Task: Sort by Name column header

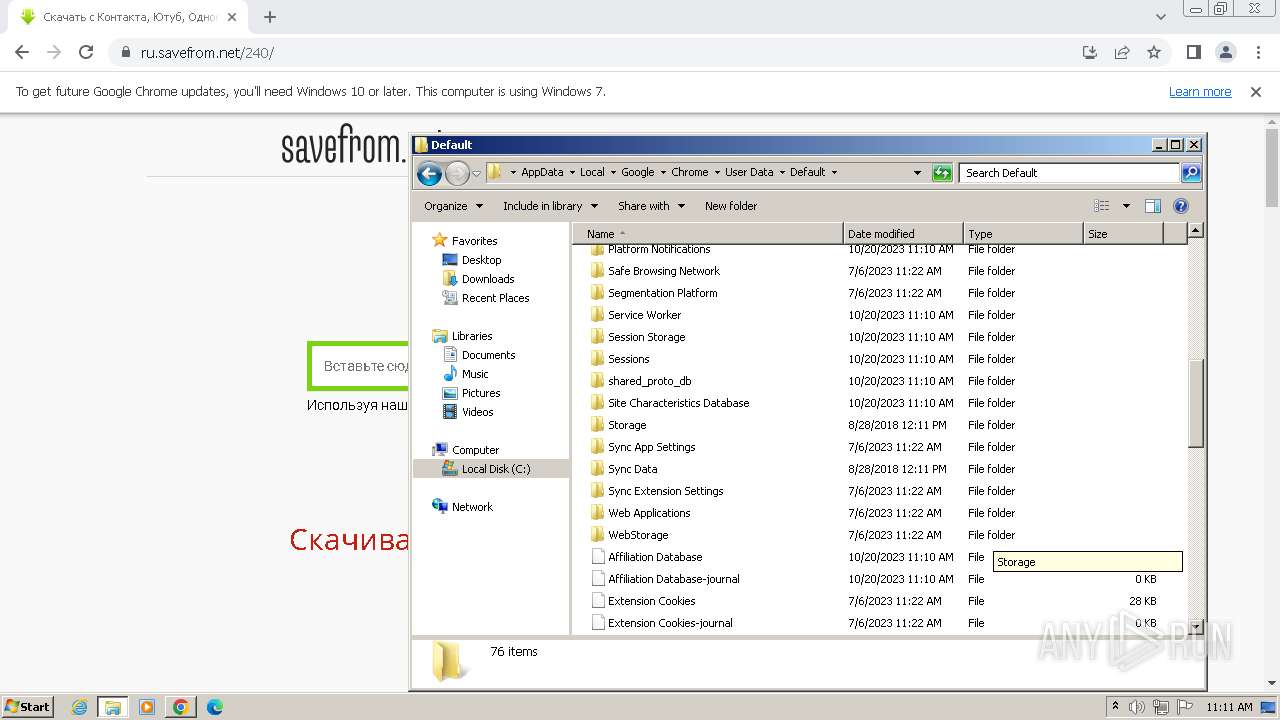Action: (x=708, y=234)
